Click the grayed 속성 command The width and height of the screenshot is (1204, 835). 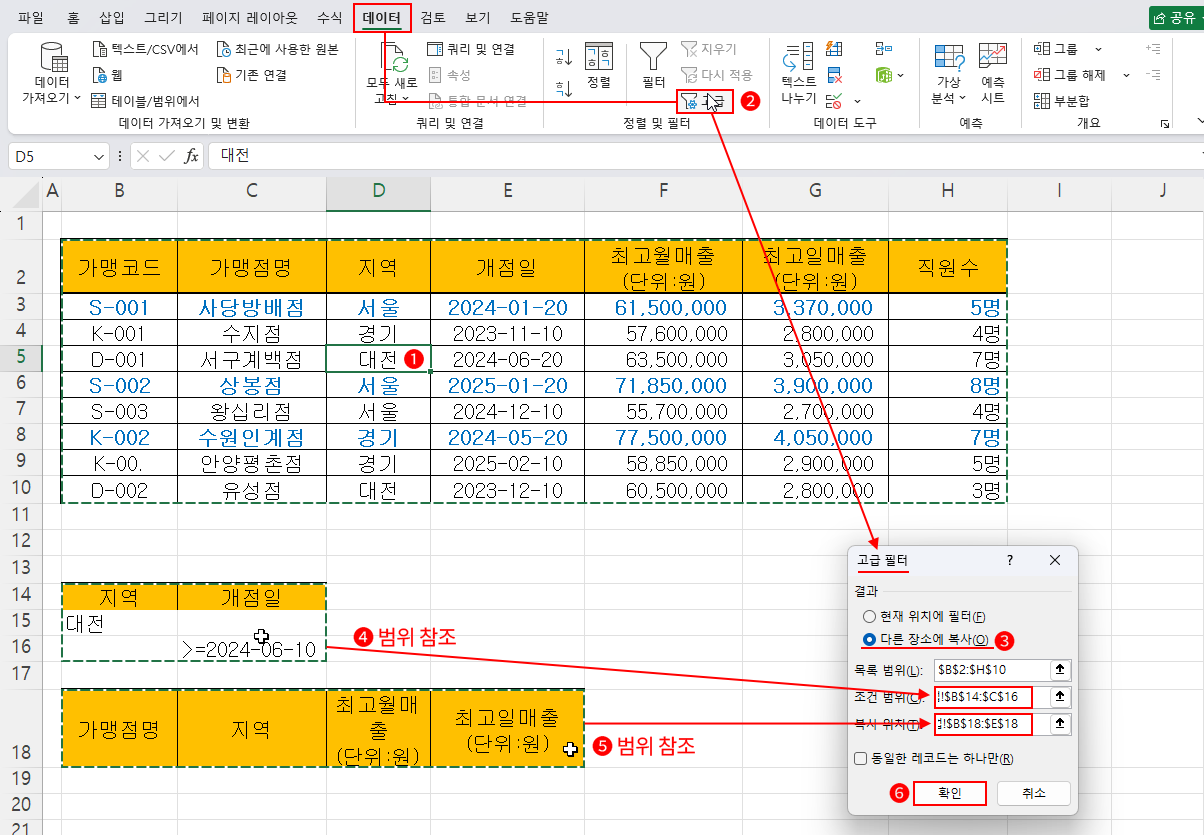tap(449, 75)
